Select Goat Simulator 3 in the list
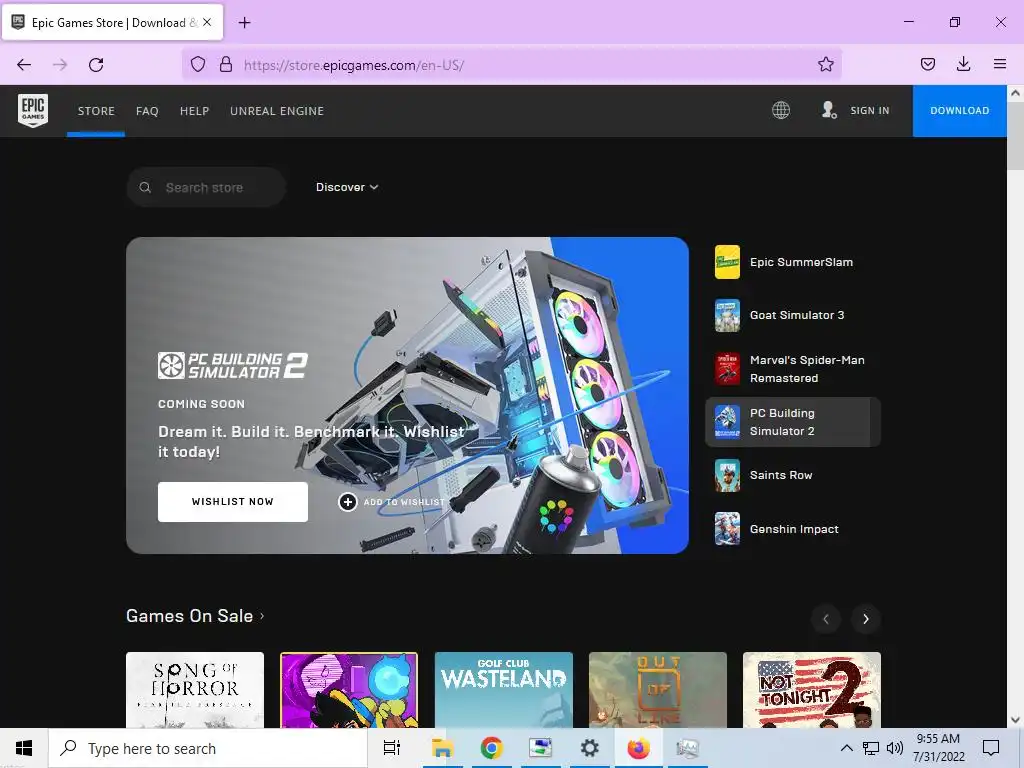Image resolution: width=1024 pixels, height=768 pixels. pyautogui.click(x=793, y=315)
